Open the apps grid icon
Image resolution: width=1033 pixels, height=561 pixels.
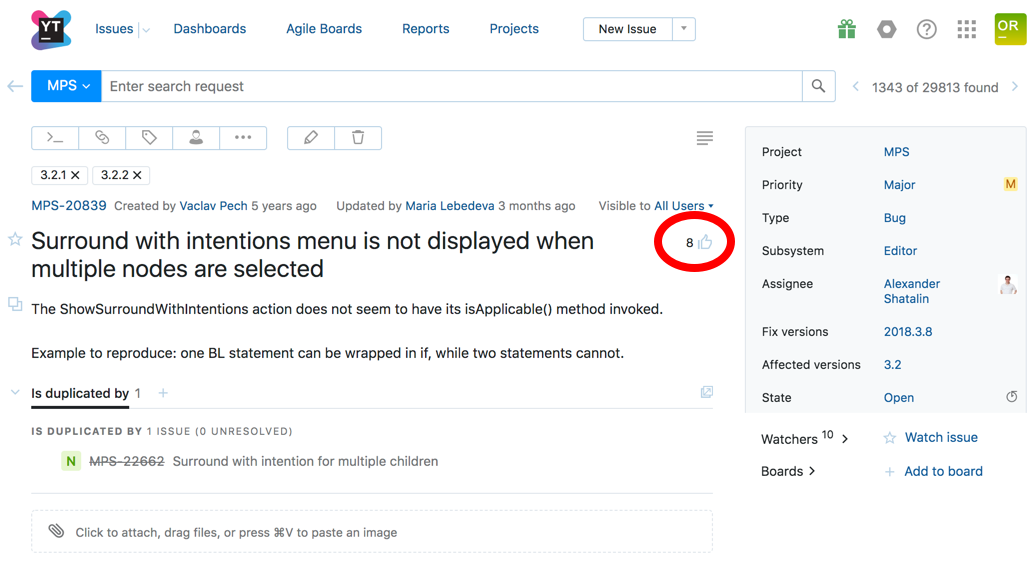pyautogui.click(x=966, y=29)
